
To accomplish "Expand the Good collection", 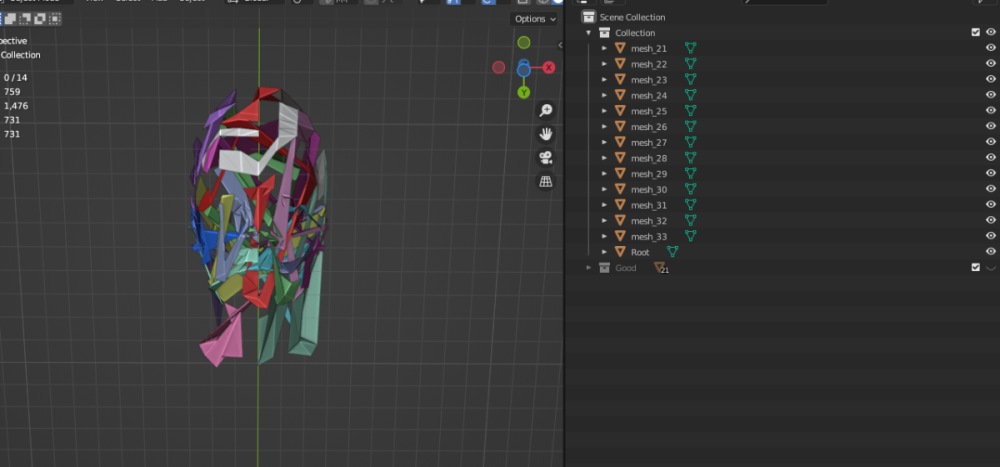I will pyautogui.click(x=589, y=268).
